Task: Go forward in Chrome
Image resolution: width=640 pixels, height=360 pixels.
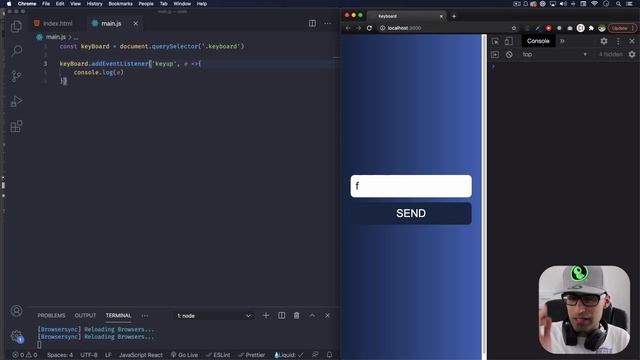Action: pos(358,28)
